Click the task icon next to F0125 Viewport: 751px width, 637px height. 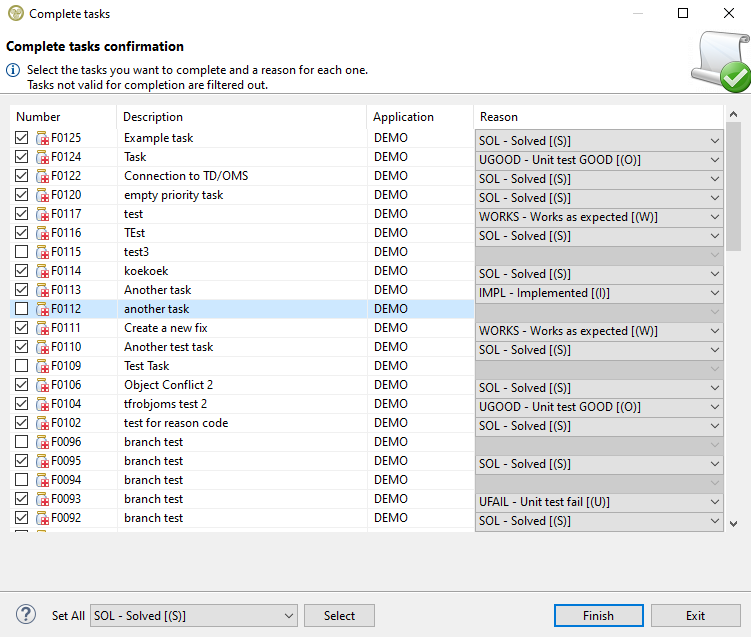point(43,138)
